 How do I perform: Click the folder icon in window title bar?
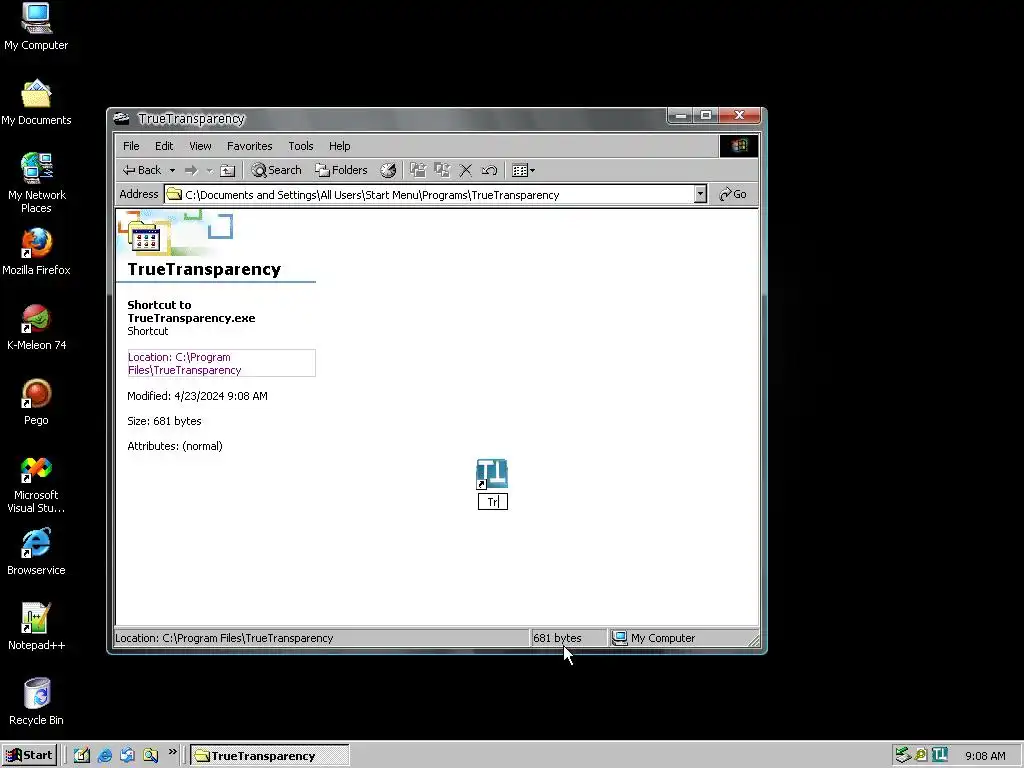pyautogui.click(x=121, y=118)
